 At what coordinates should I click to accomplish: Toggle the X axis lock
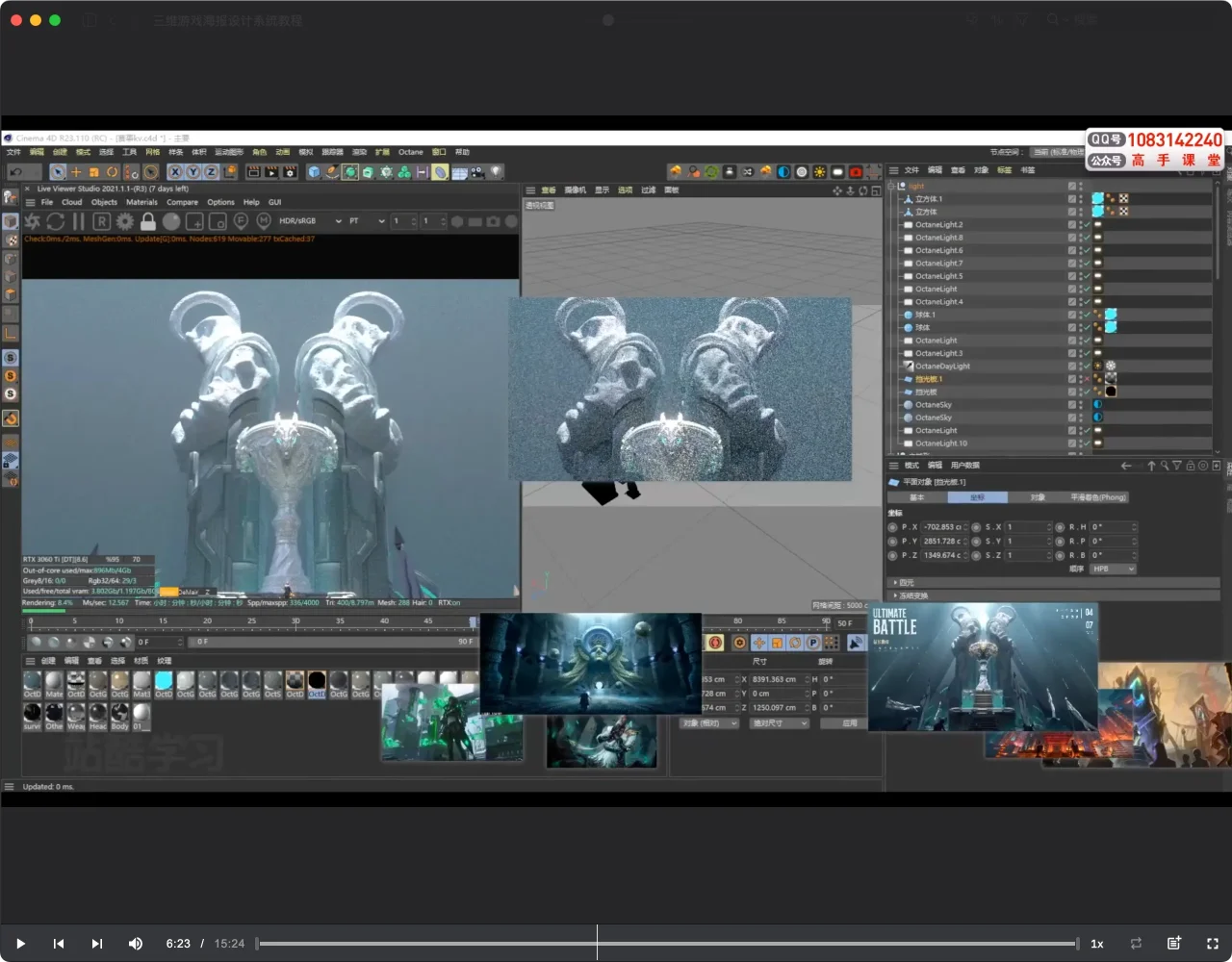click(174, 172)
